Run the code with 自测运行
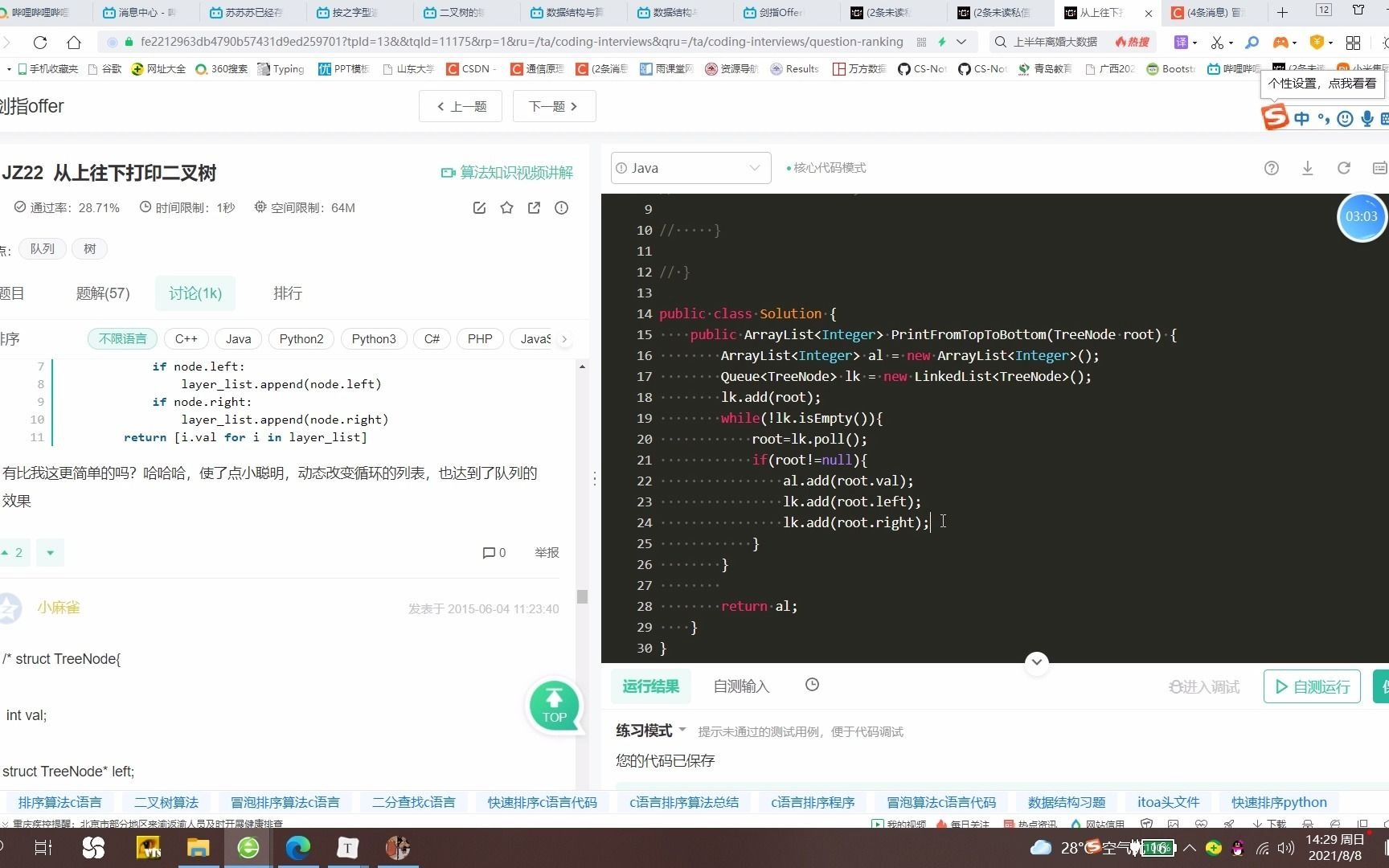This screenshot has width=1389, height=868. pos(1312,686)
